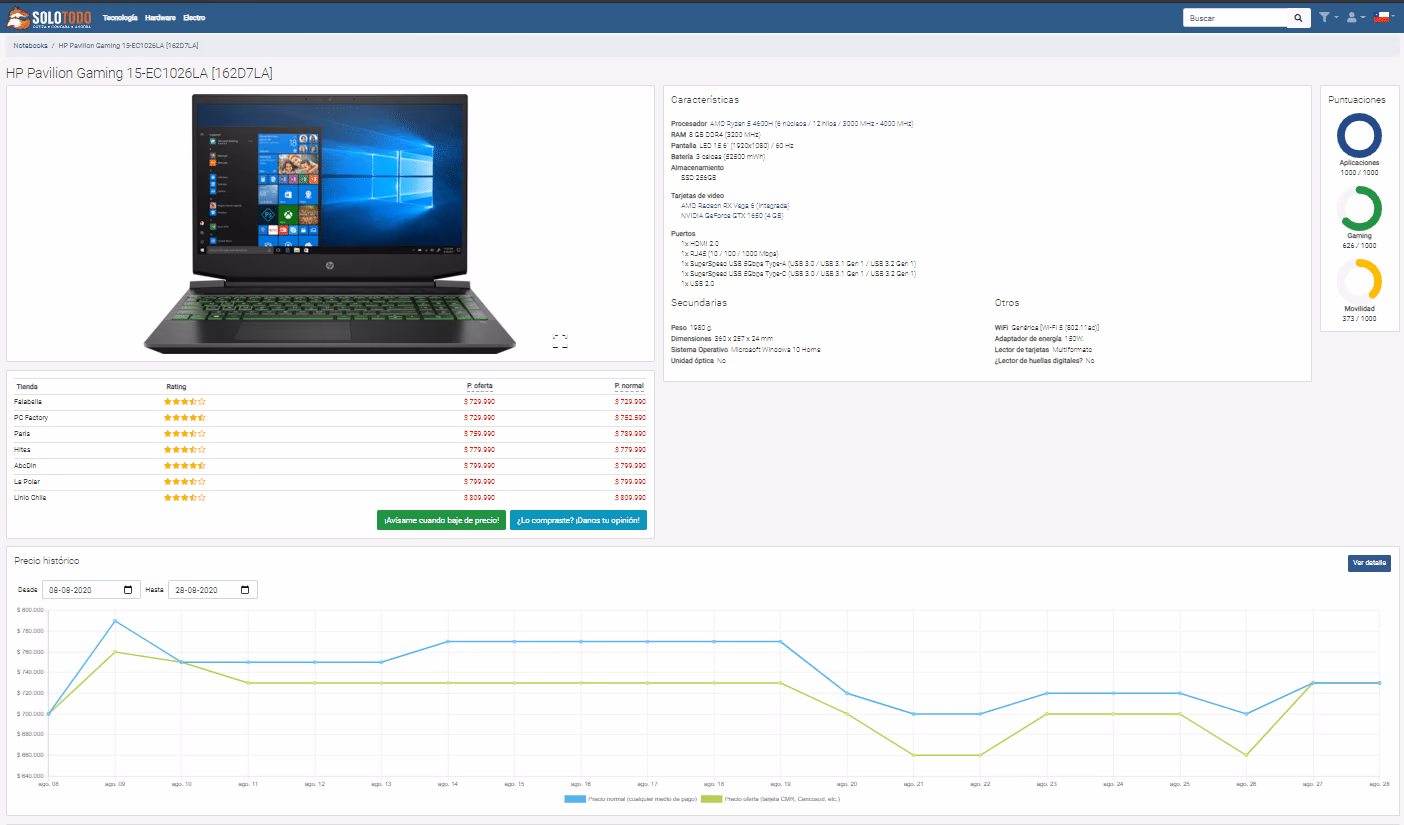
Task: Click the Hasta date field
Action: 212,590
